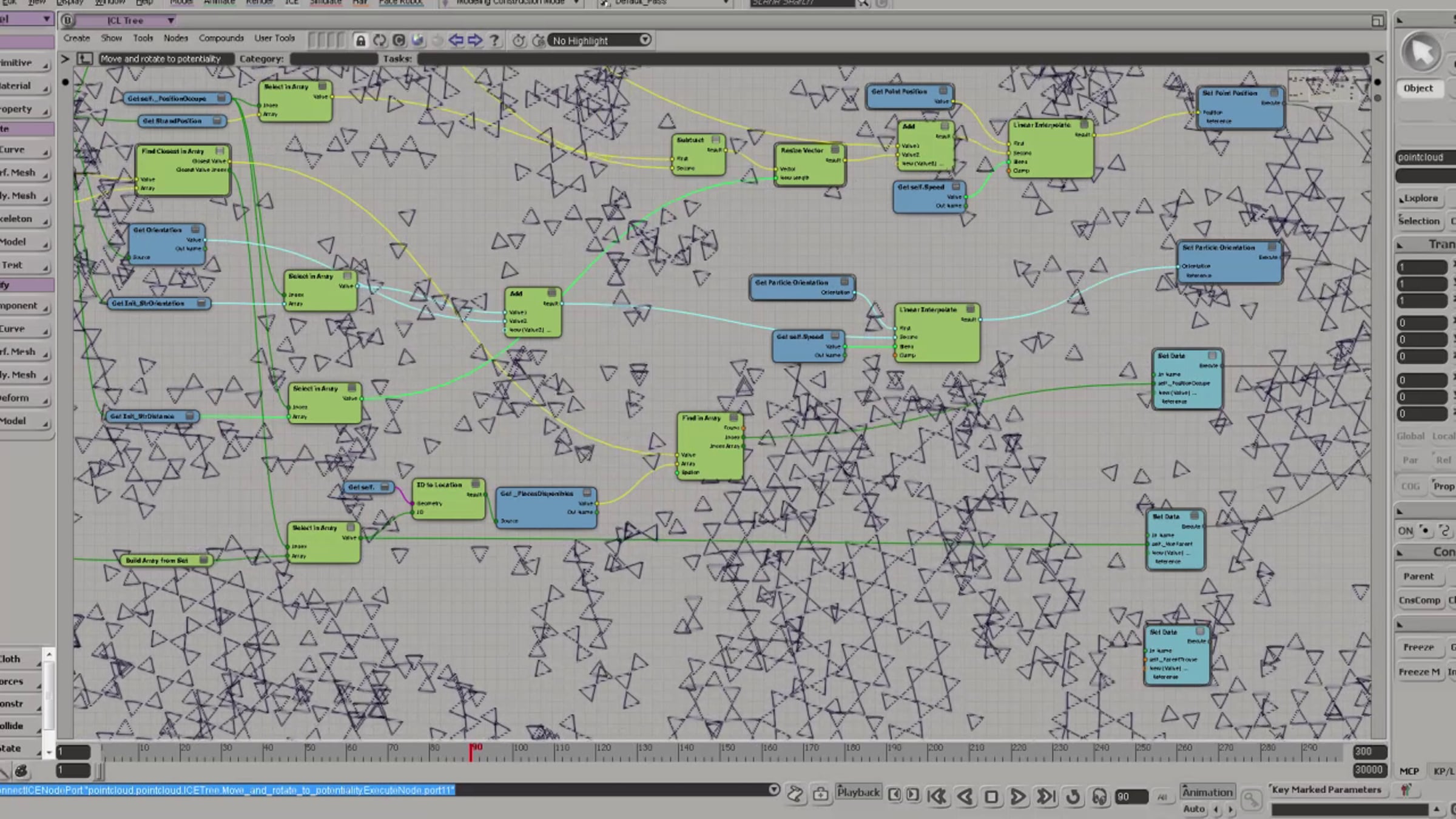Step to the previous frame
This screenshot has width=1456, height=819.
(x=894, y=794)
